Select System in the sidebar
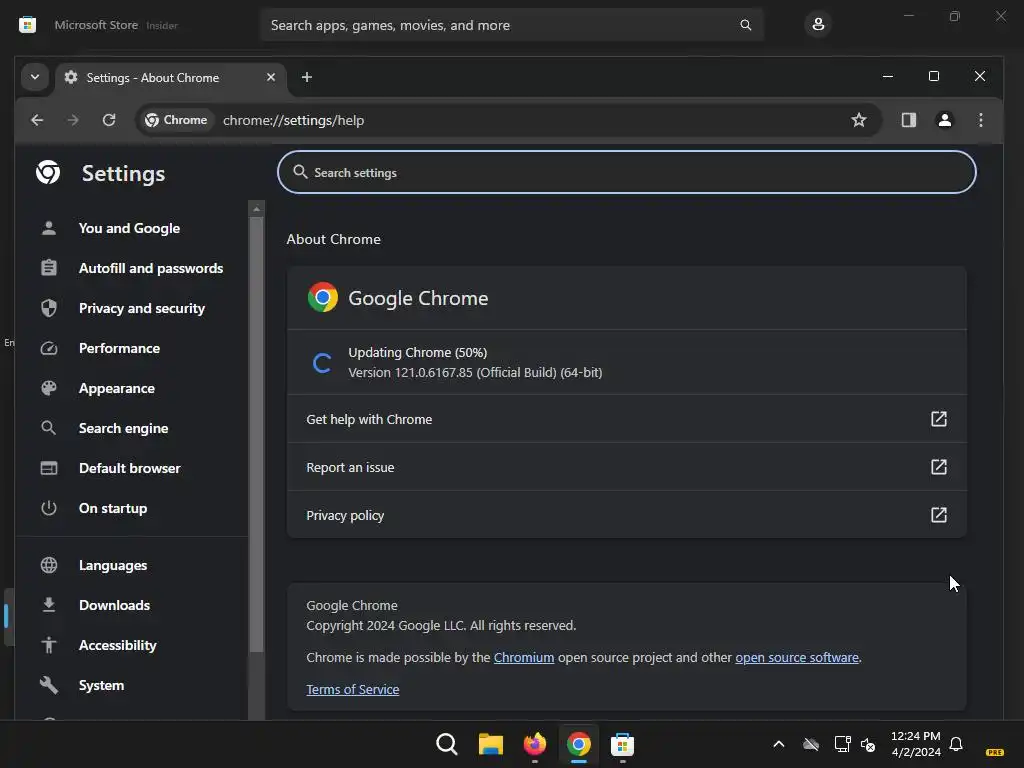 click(x=101, y=685)
